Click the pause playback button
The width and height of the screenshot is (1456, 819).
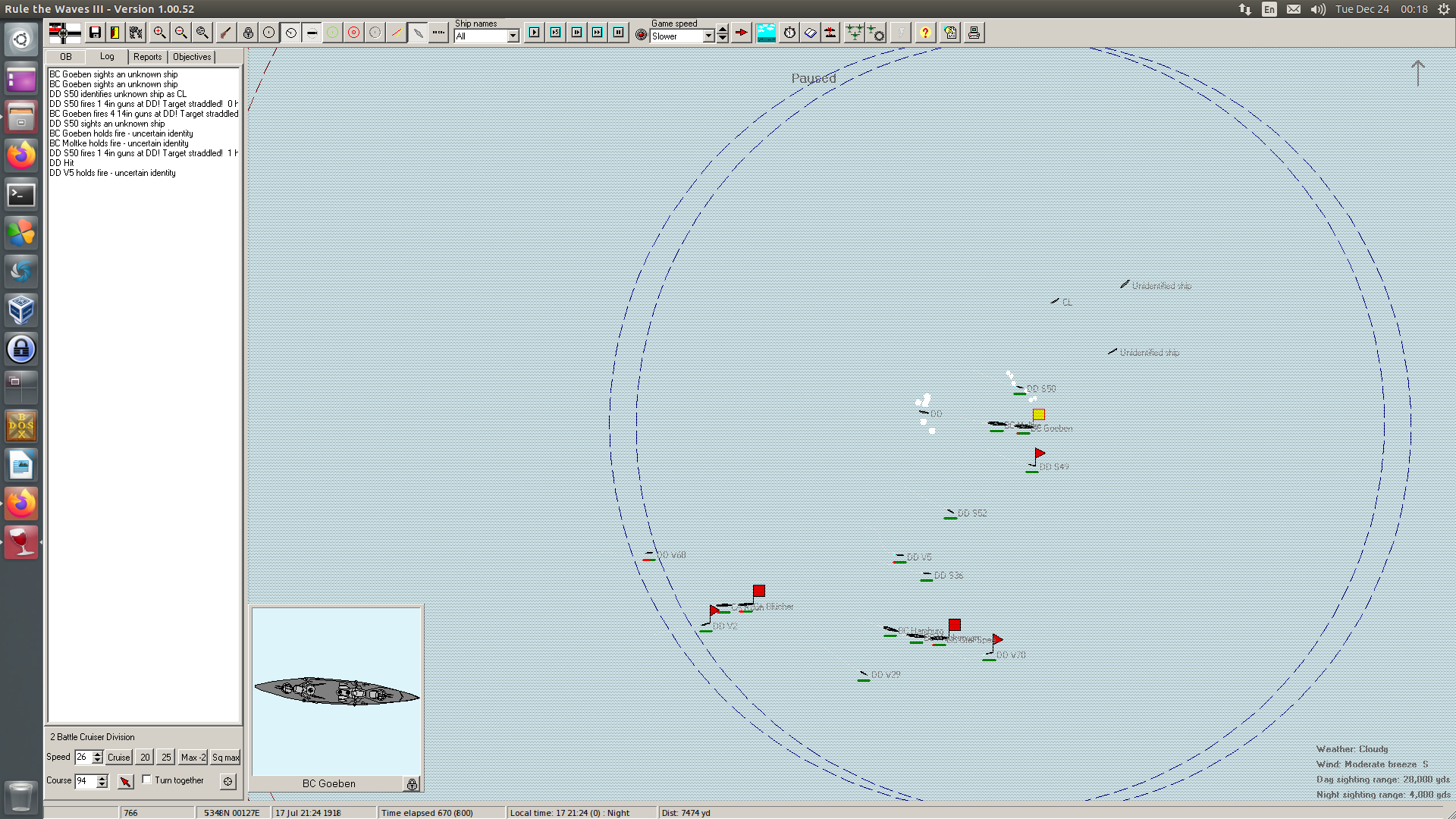[619, 33]
